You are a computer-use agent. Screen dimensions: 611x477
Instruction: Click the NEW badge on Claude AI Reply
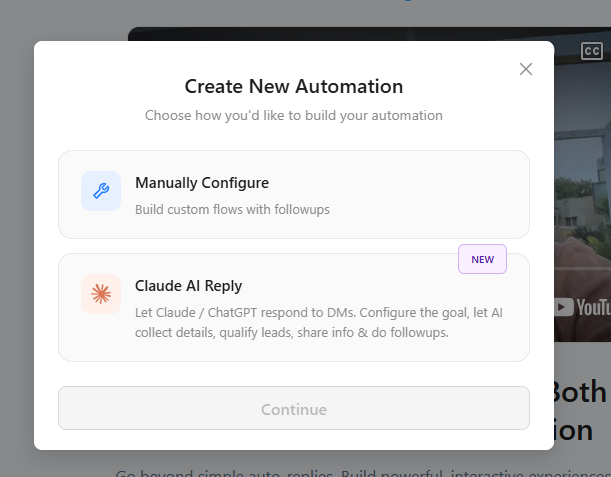tap(482, 259)
